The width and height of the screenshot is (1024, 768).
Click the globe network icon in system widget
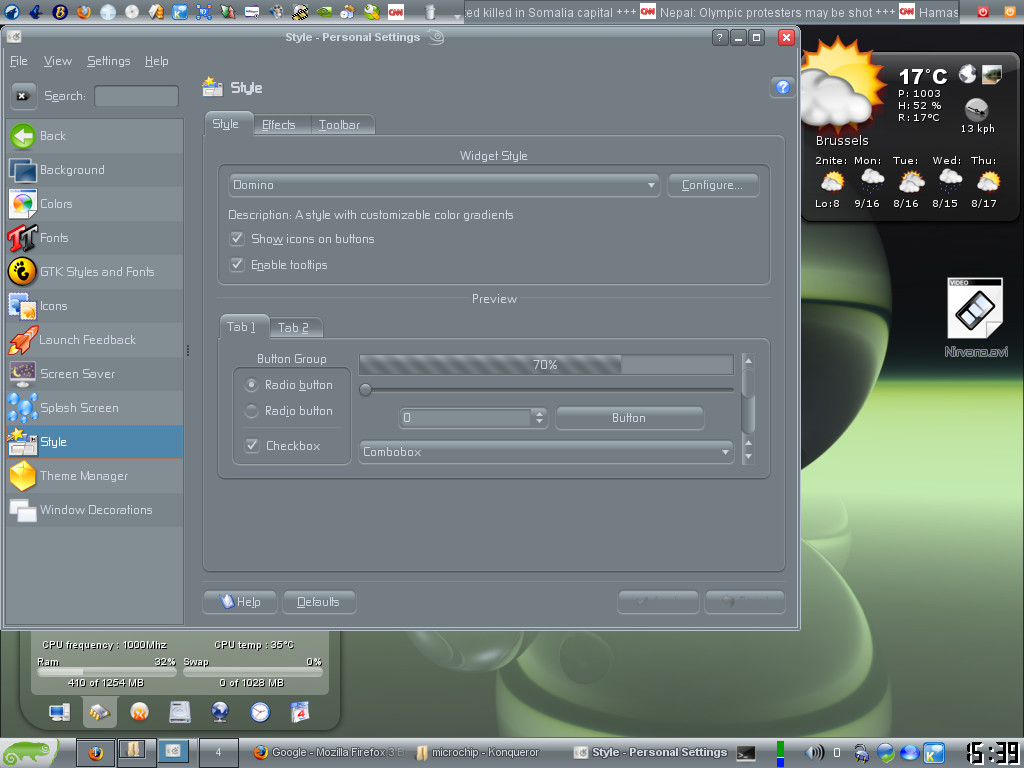pyautogui.click(x=220, y=712)
